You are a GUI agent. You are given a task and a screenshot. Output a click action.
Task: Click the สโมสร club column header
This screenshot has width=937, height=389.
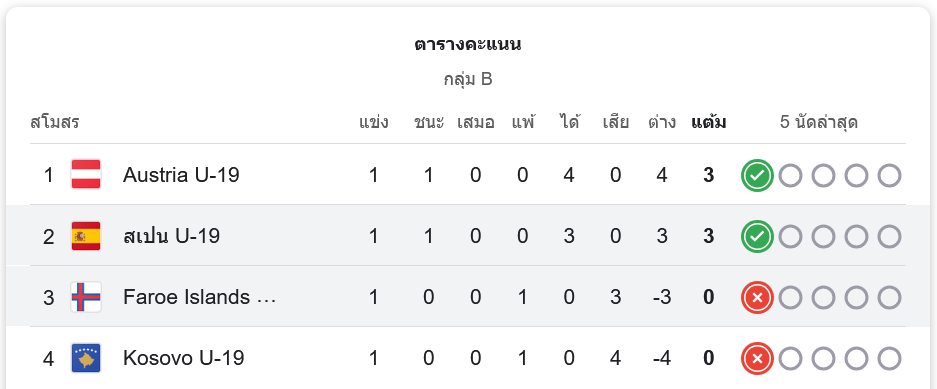point(54,122)
